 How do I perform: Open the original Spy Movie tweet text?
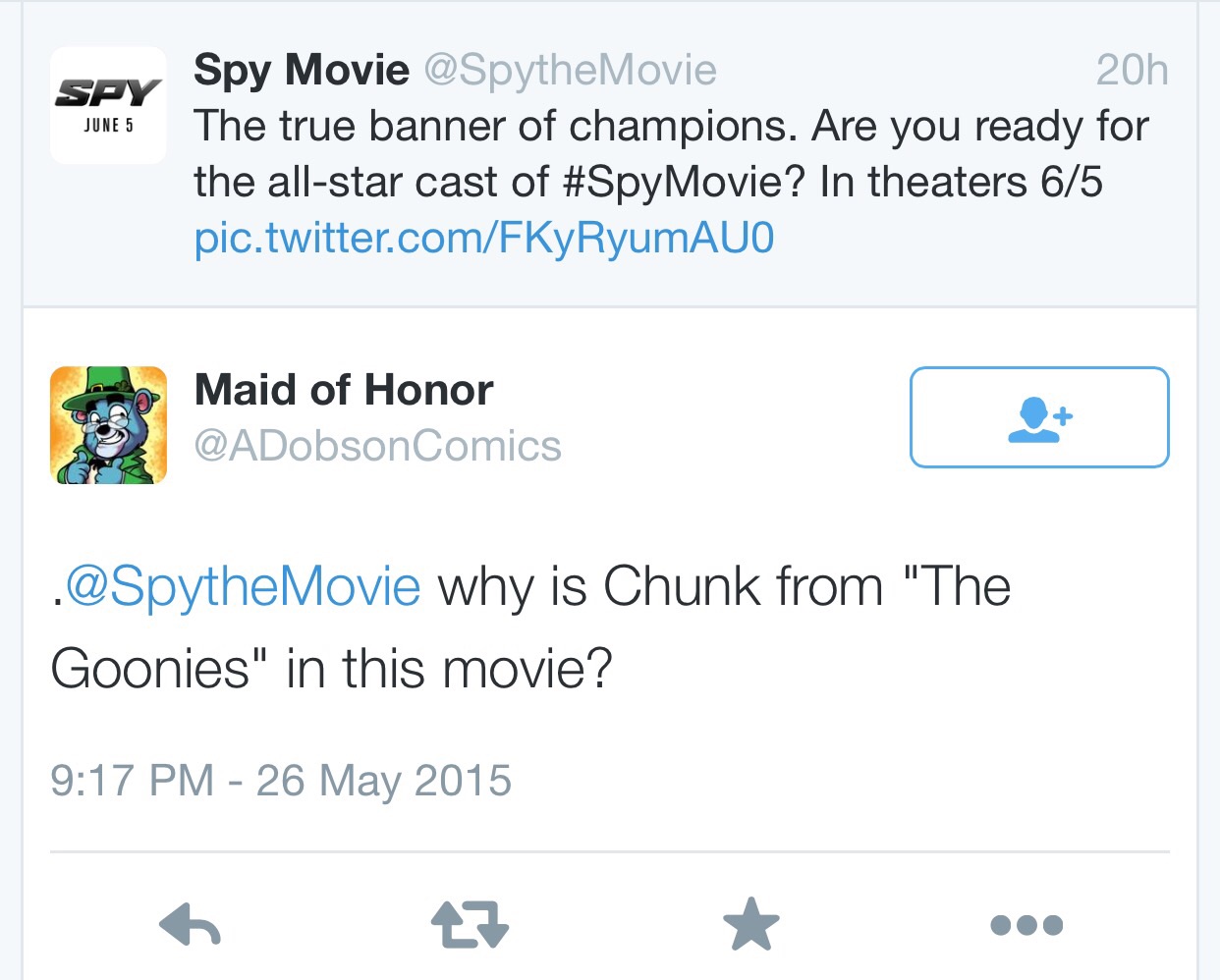pos(671,182)
